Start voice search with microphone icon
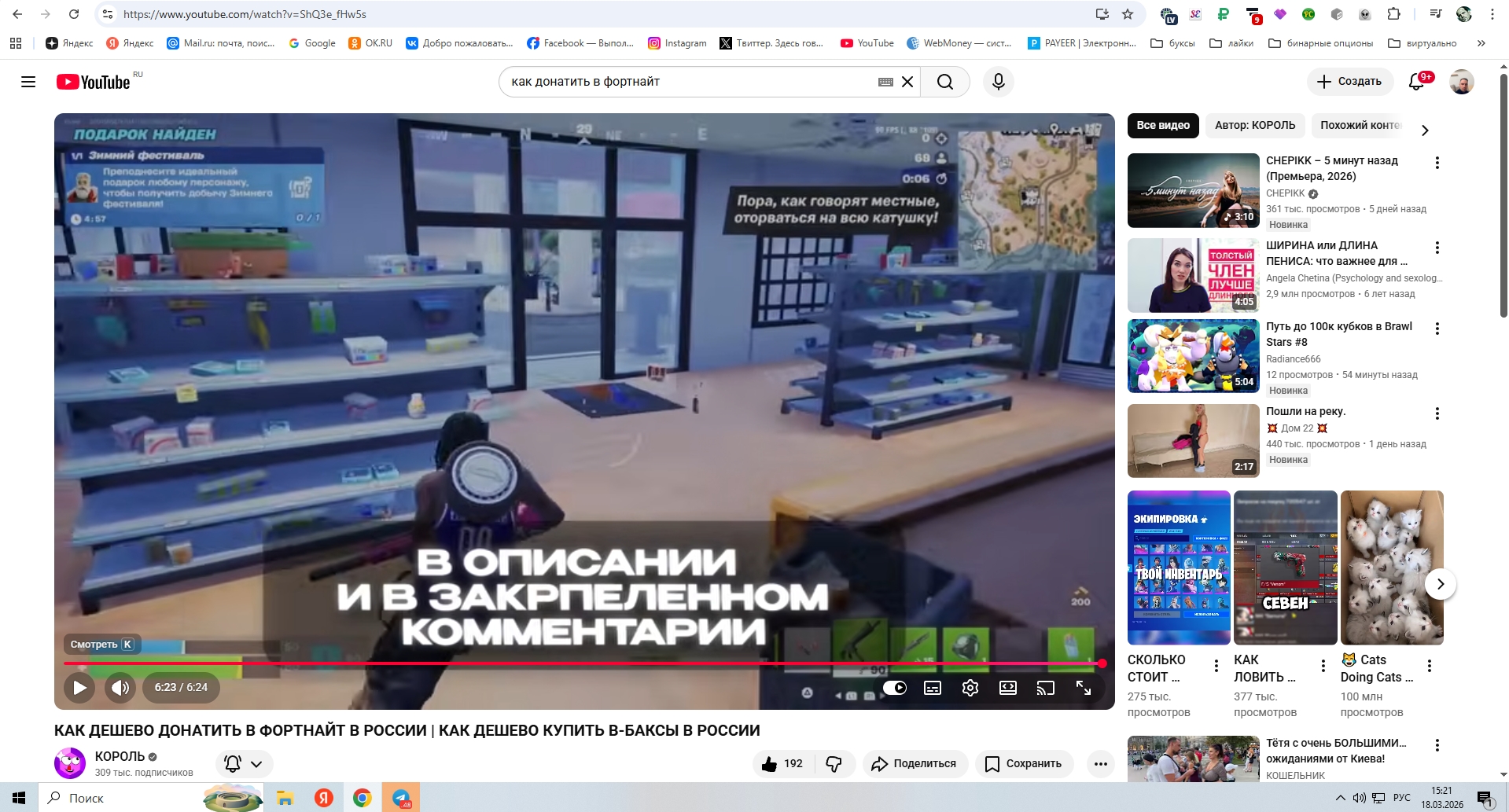This screenshot has height=812, width=1509. tap(998, 82)
